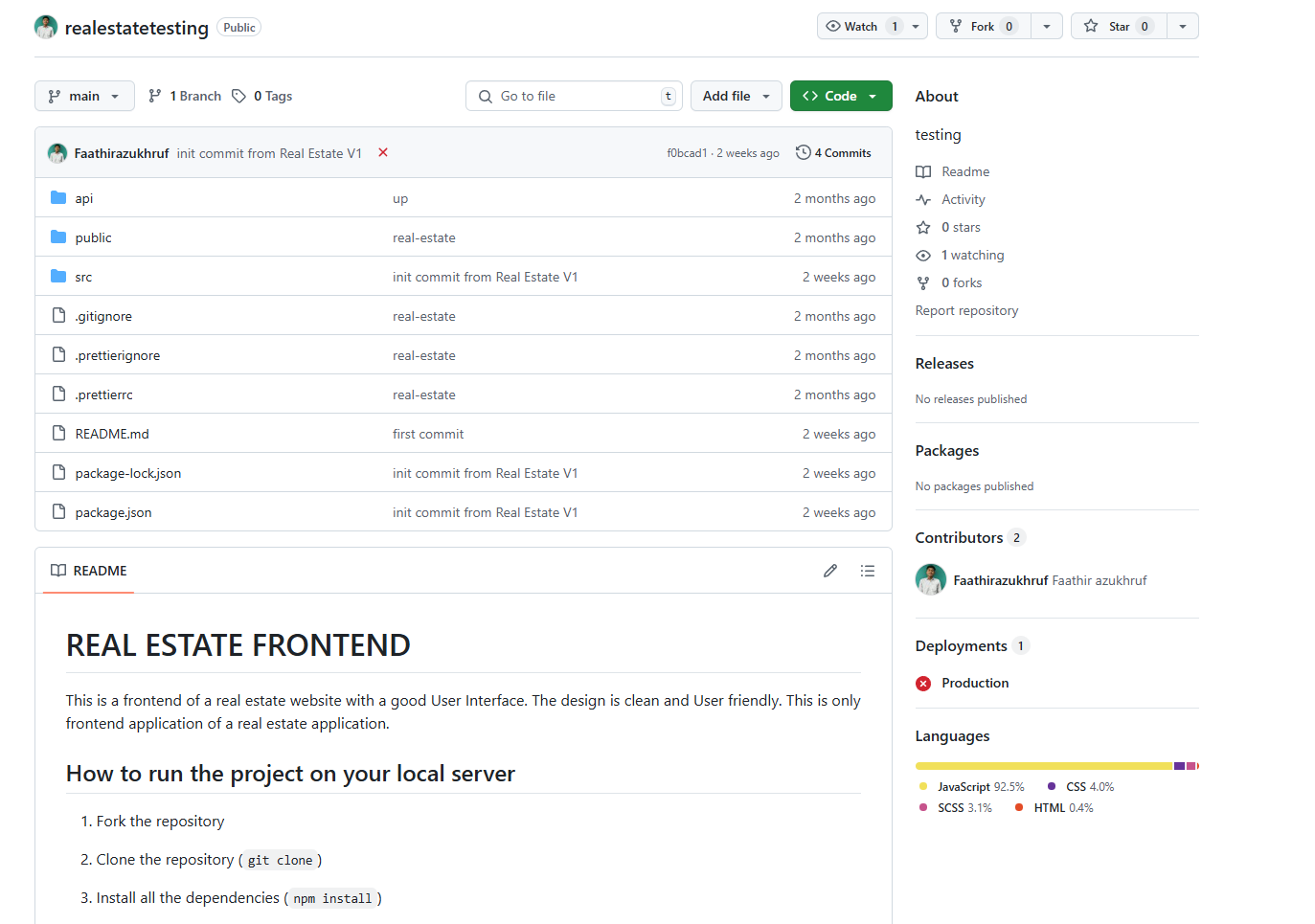Click the book icon beside Readme
1315x924 pixels.
(923, 172)
